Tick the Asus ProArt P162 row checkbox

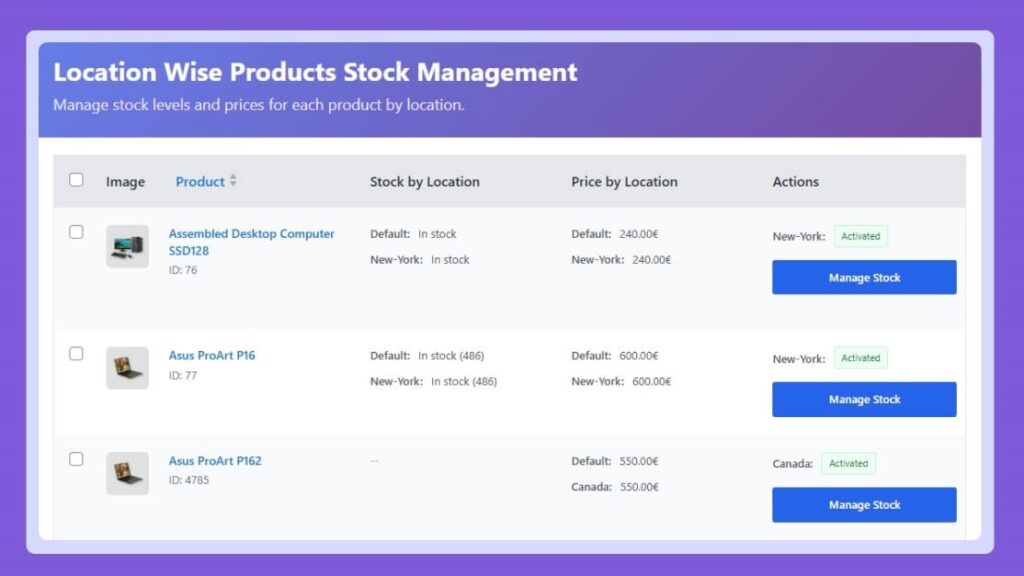point(76,459)
